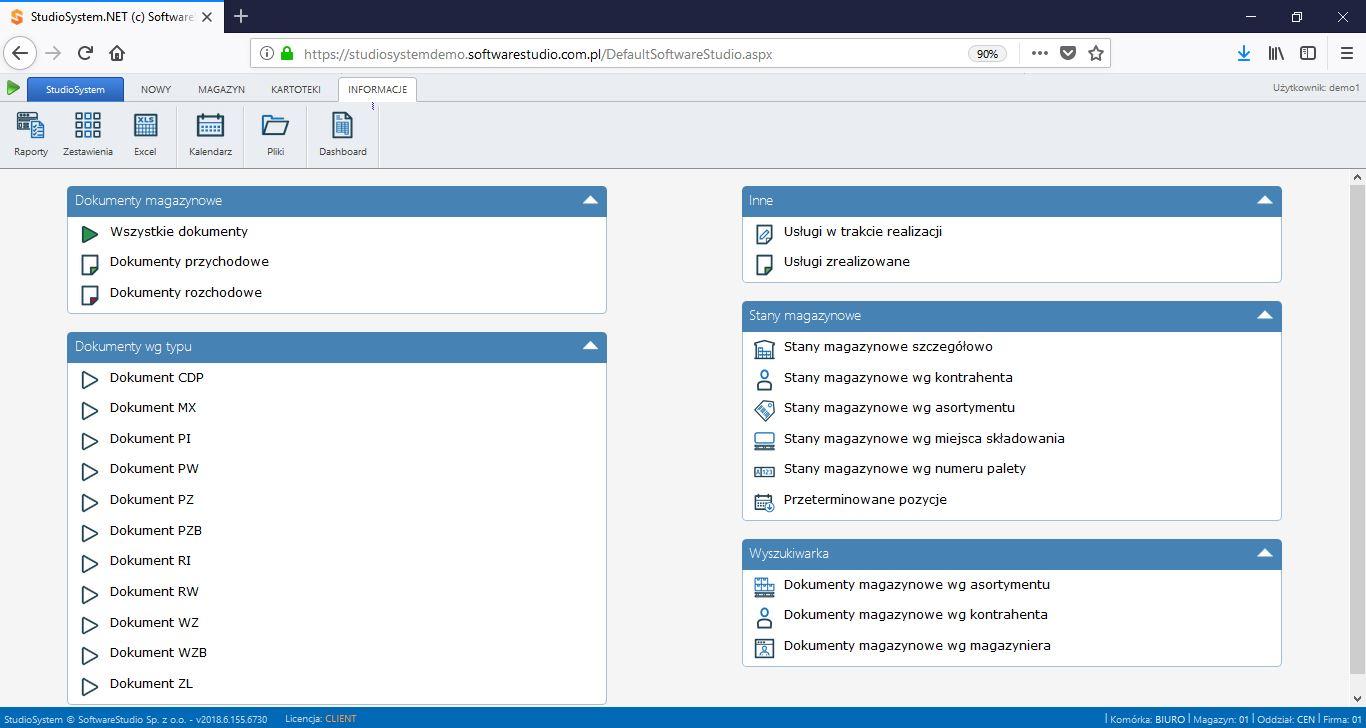Collapse the Dokumenty magazynowe panel
This screenshot has height=728, width=1366.
coord(590,200)
